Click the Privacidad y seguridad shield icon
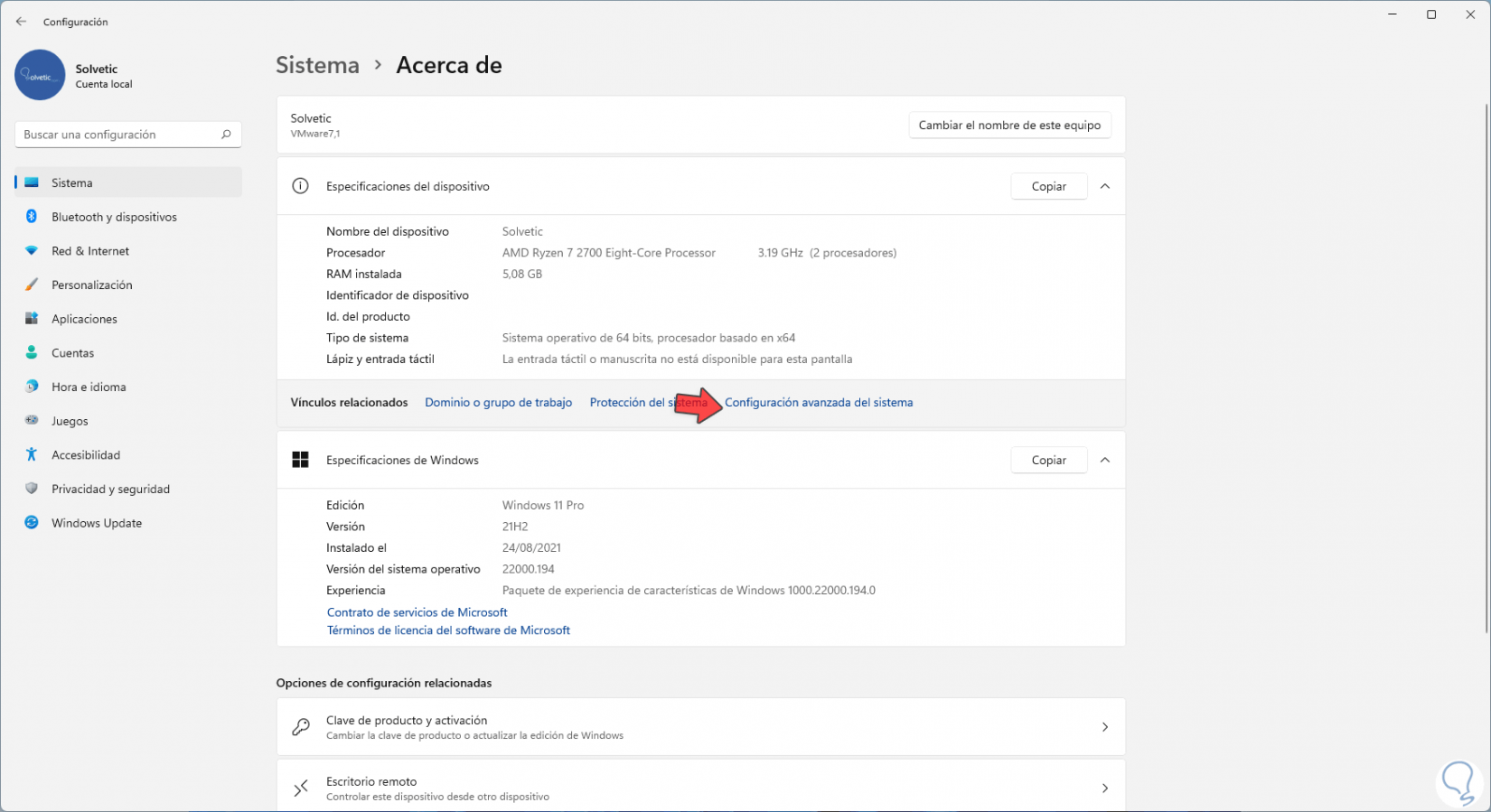This screenshot has width=1491, height=812. pos(32,489)
